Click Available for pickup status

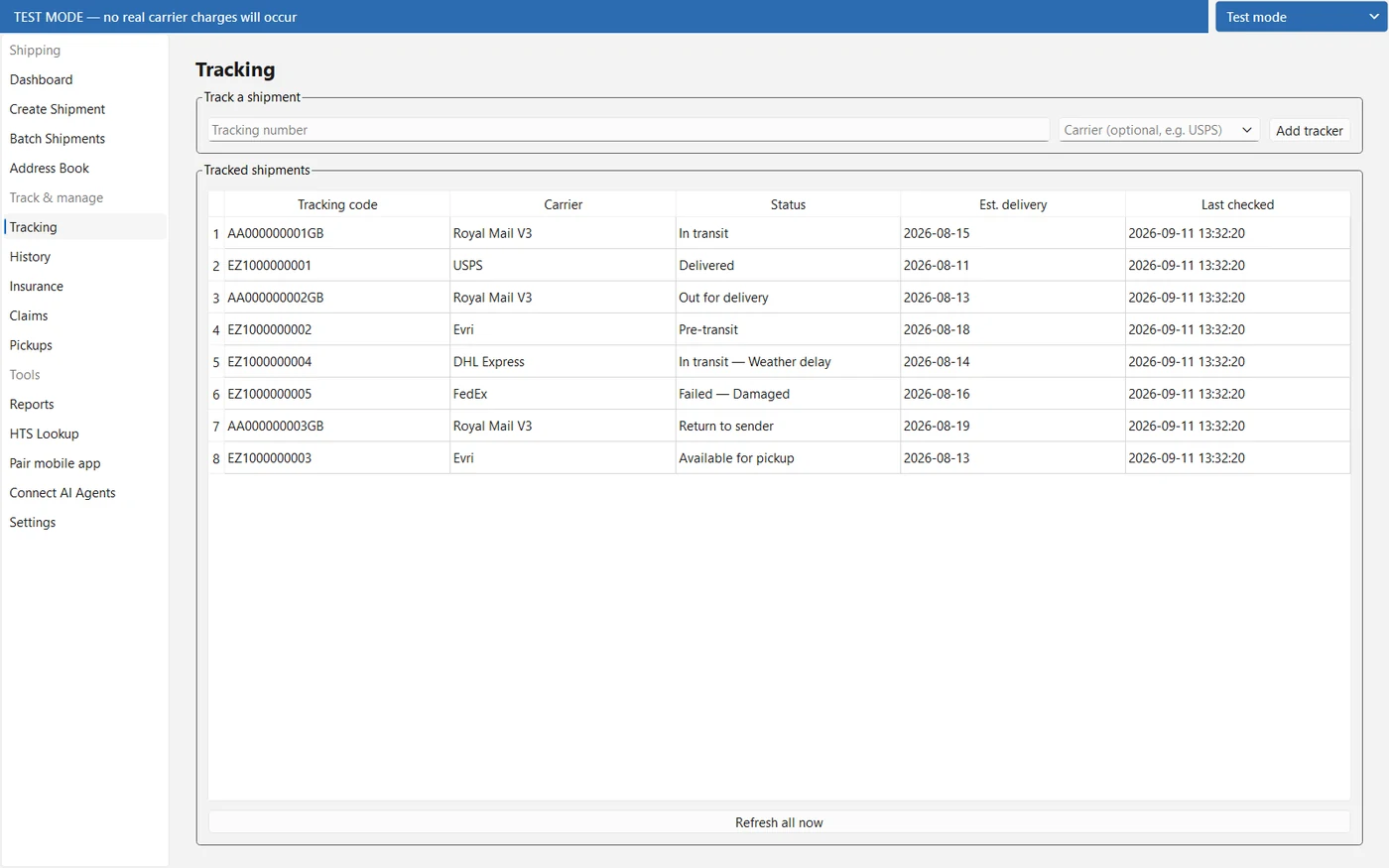pyautogui.click(x=788, y=458)
